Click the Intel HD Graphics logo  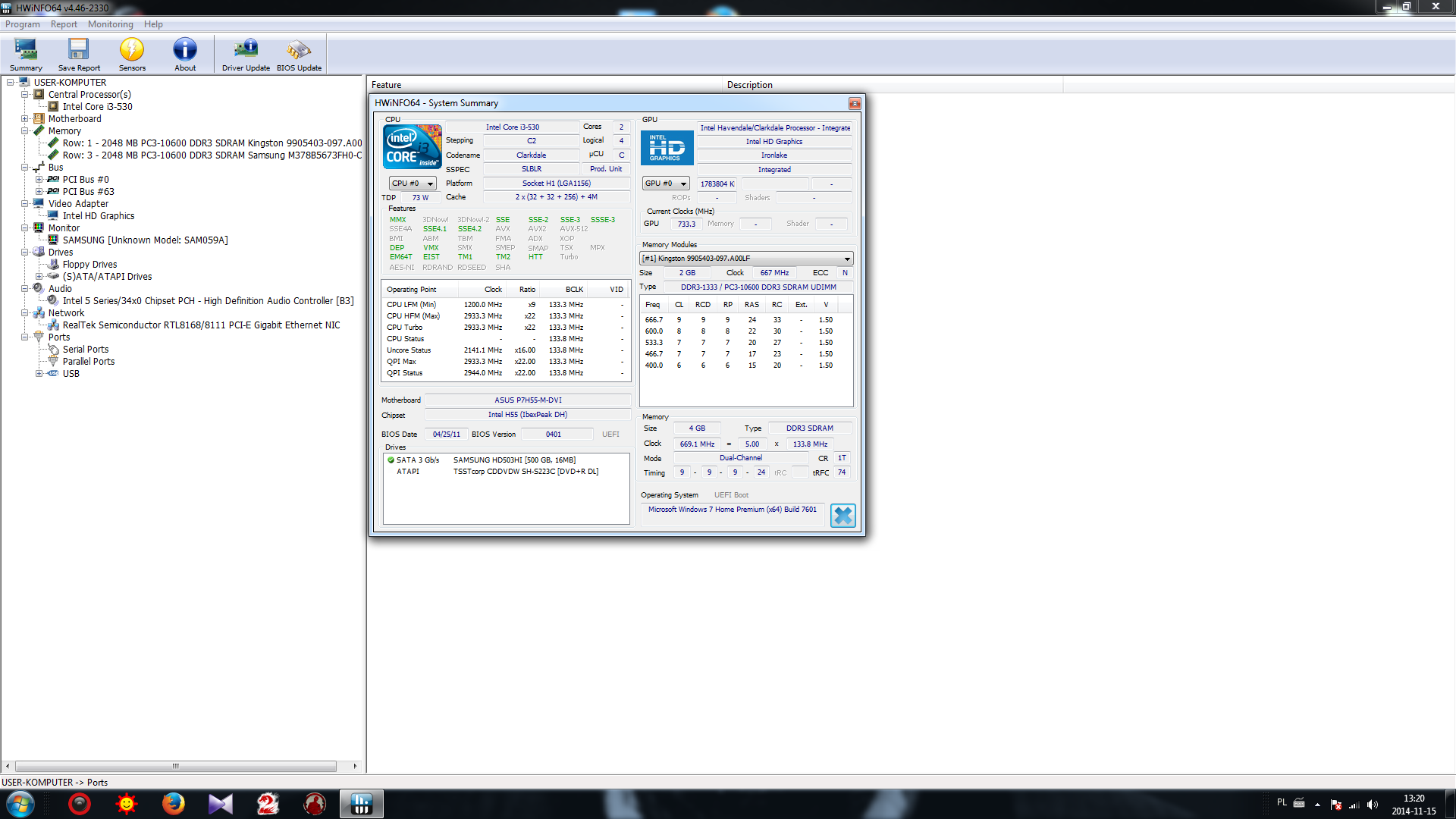click(667, 147)
